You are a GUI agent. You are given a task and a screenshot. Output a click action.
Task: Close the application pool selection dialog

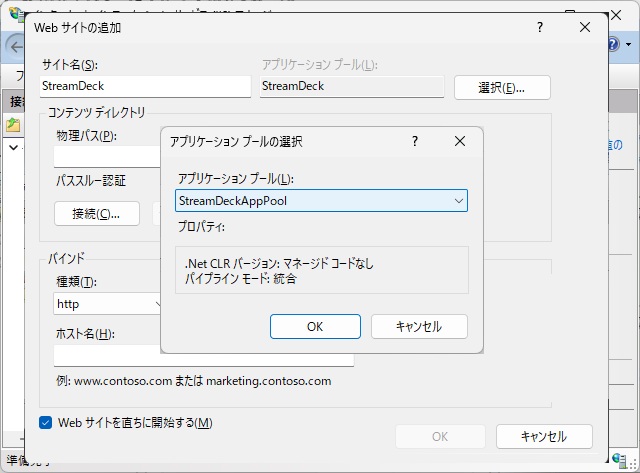[x=460, y=141]
